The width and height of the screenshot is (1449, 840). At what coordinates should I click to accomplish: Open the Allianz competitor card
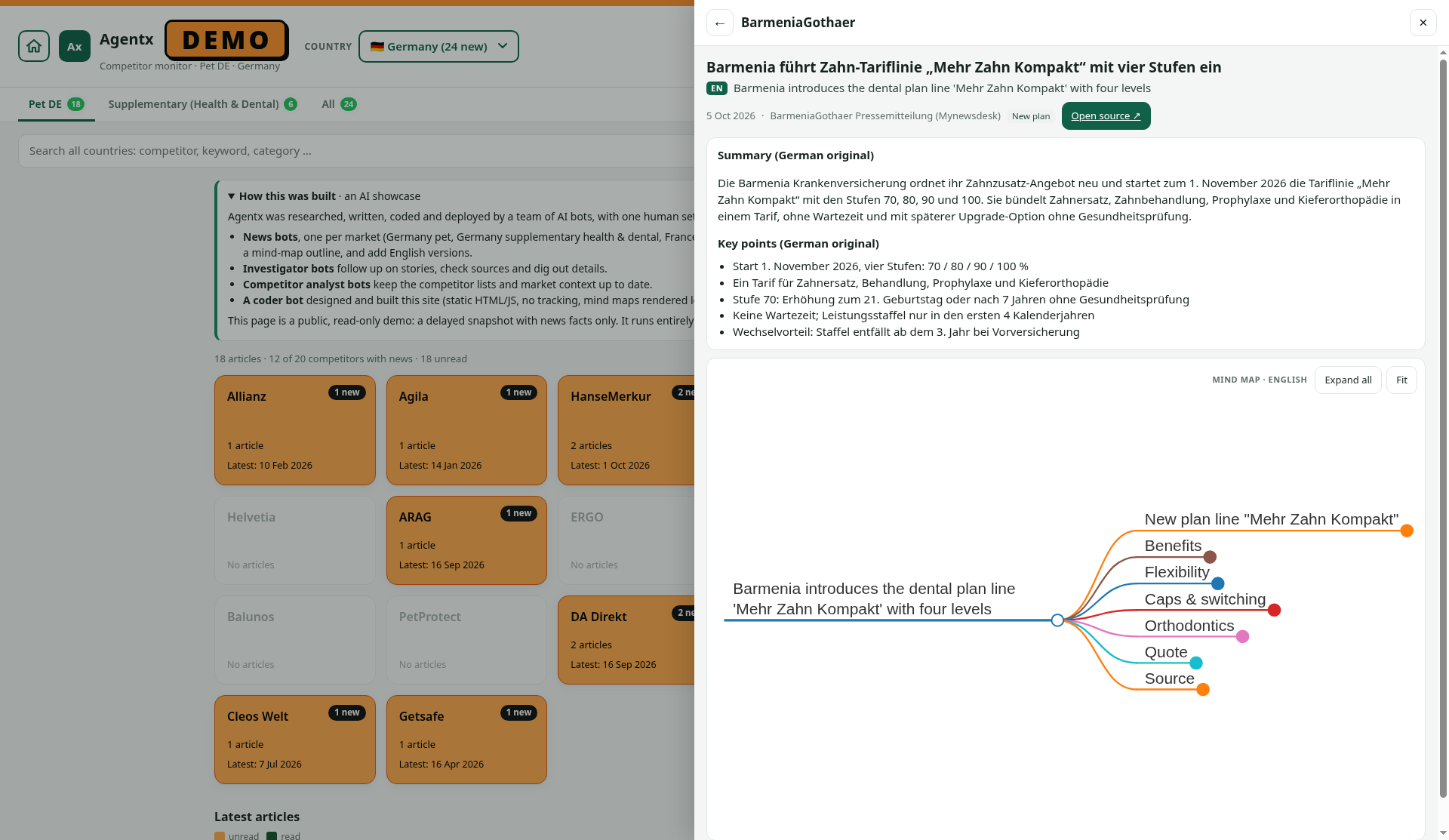pos(295,430)
